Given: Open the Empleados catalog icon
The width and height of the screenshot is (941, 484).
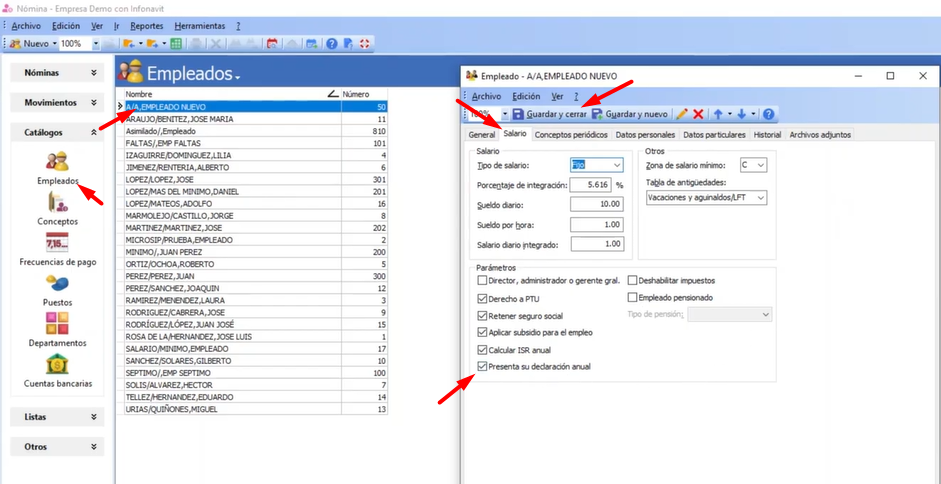Looking at the screenshot, I should coord(57,162).
